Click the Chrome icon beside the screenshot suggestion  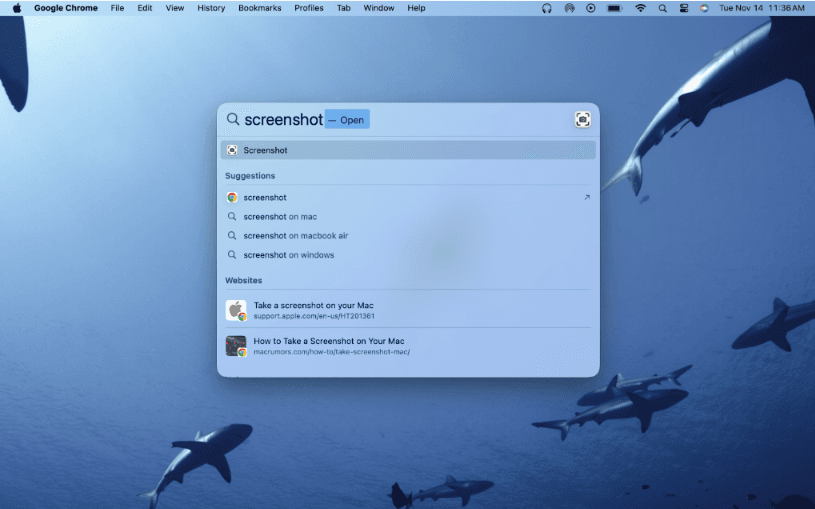(x=232, y=198)
